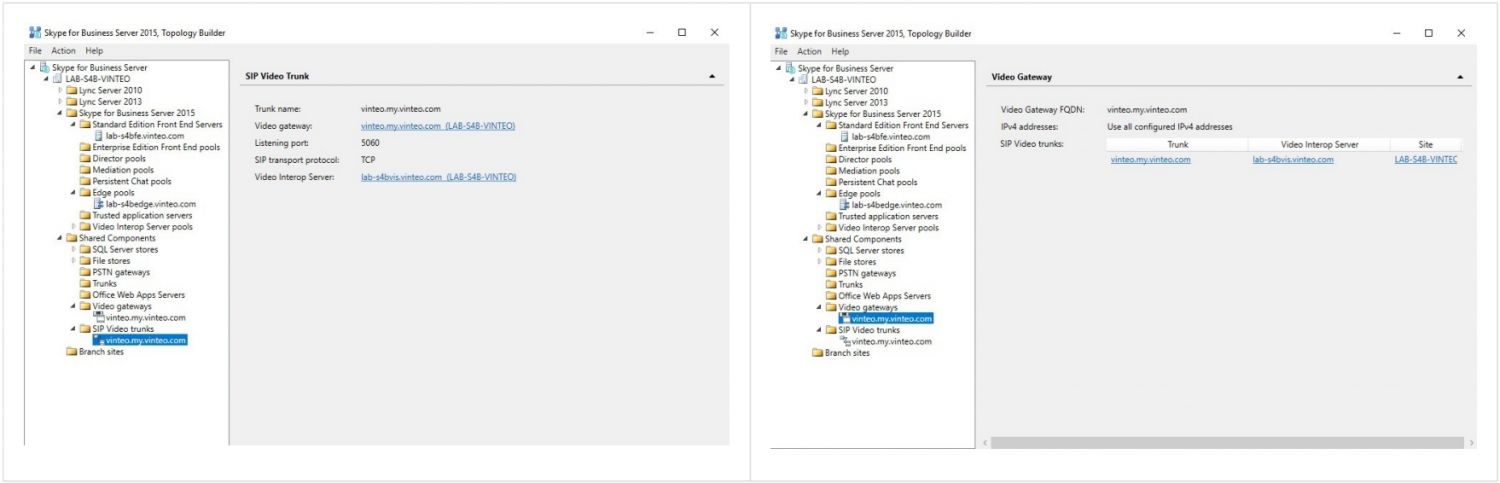1500x483 pixels.
Task: Collapse Standard Edition Front End Servers, left window
Action: (x=73, y=124)
